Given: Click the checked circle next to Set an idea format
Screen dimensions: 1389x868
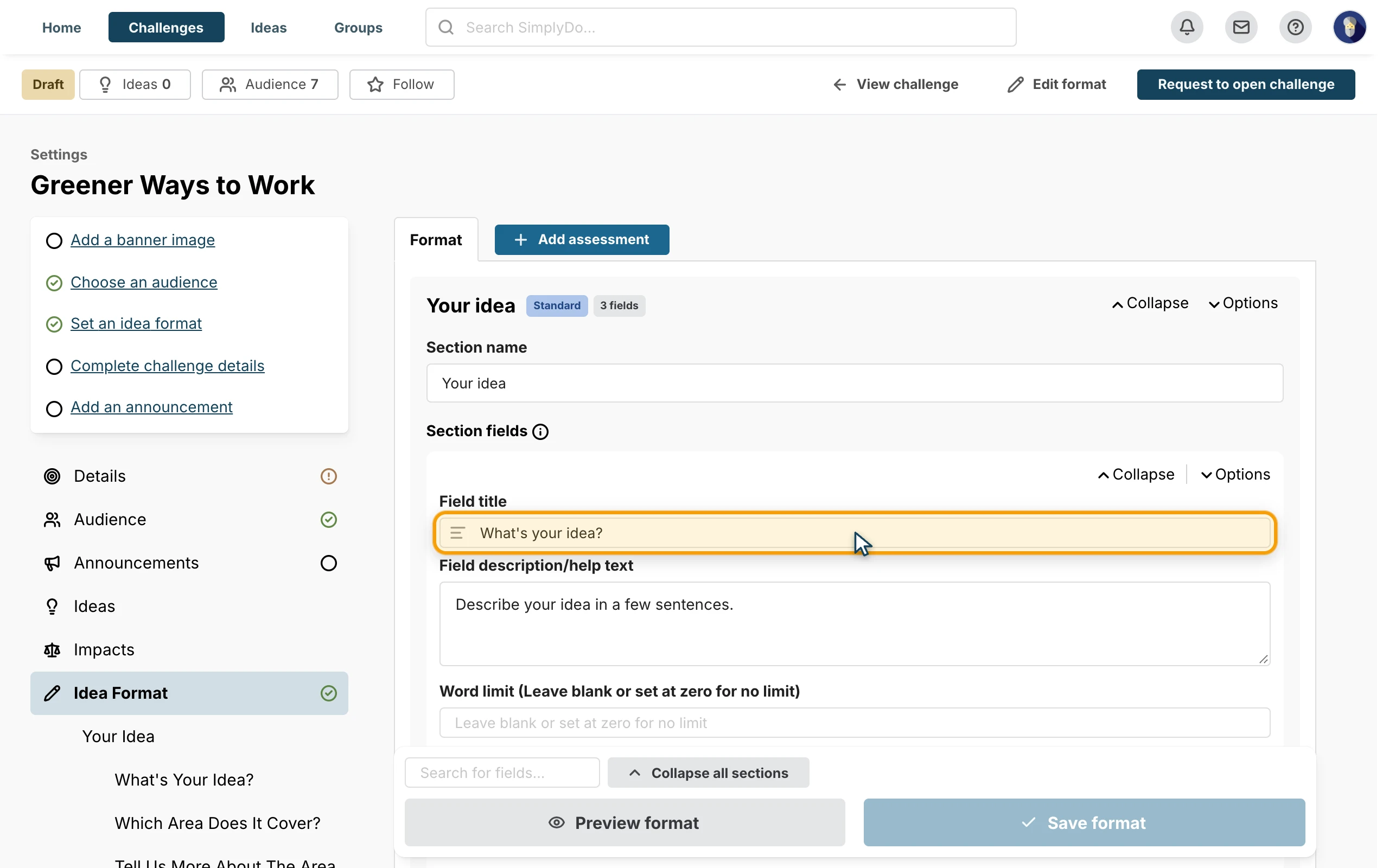Looking at the screenshot, I should coord(54,324).
